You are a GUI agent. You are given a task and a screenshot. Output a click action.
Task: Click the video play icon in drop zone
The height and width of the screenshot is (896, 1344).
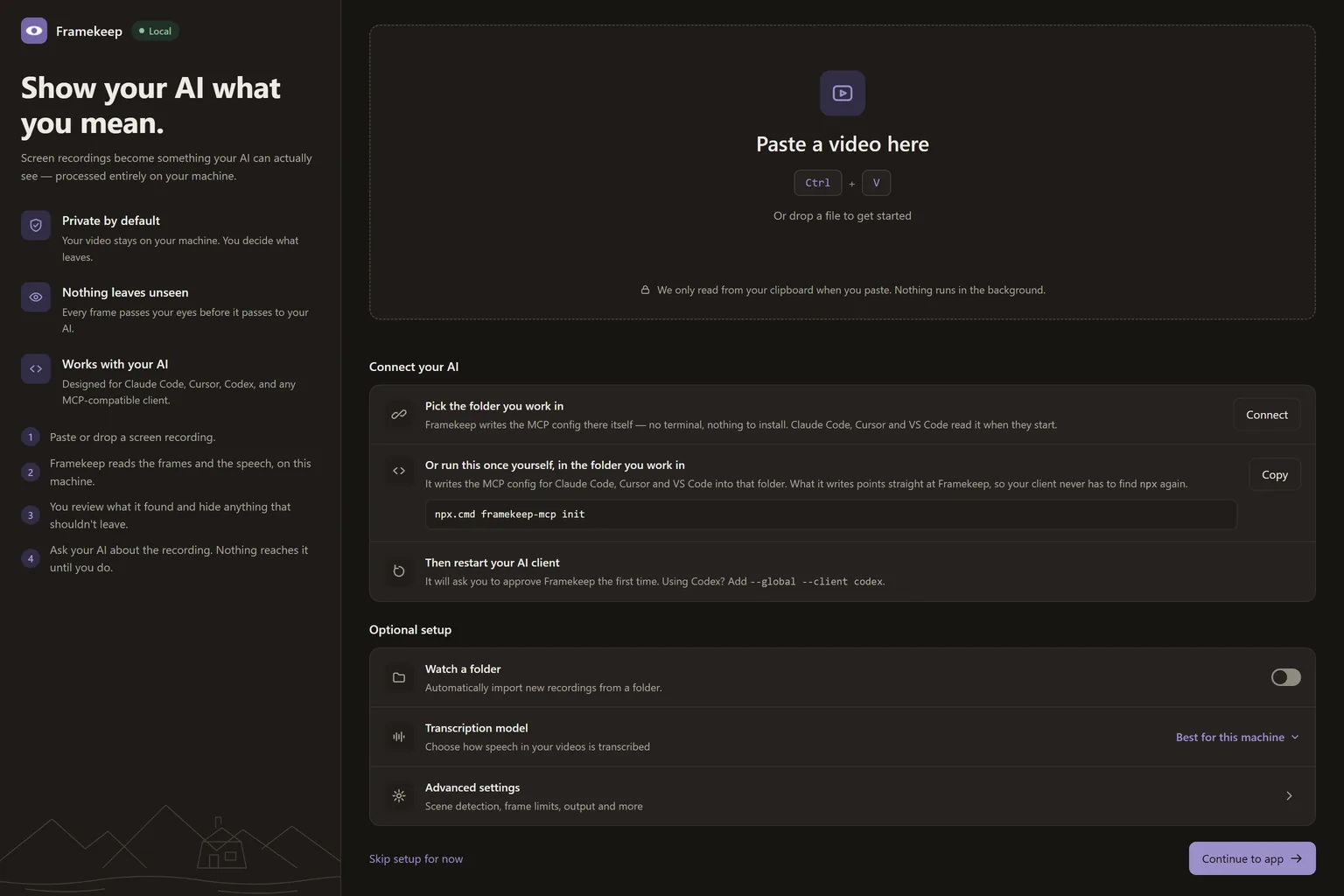(x=843, y=93)
